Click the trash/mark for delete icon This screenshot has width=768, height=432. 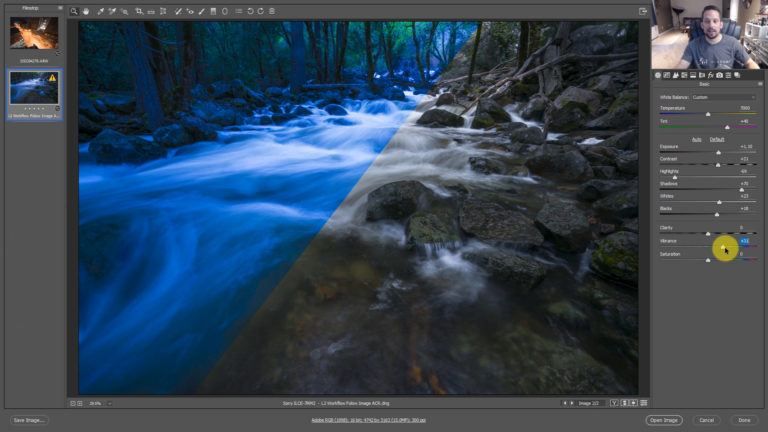pos(272,11)
